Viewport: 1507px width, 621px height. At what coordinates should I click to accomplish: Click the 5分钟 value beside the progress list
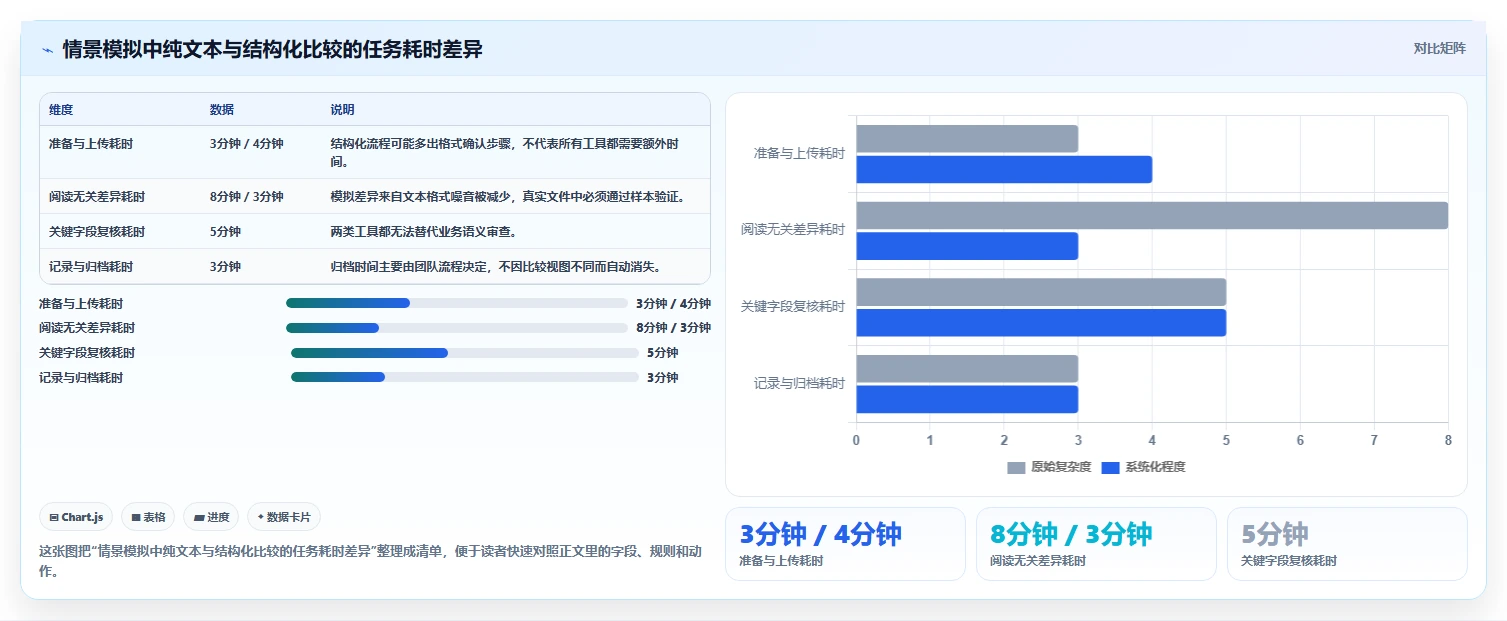pyautogui.click(x=662, y=353)
